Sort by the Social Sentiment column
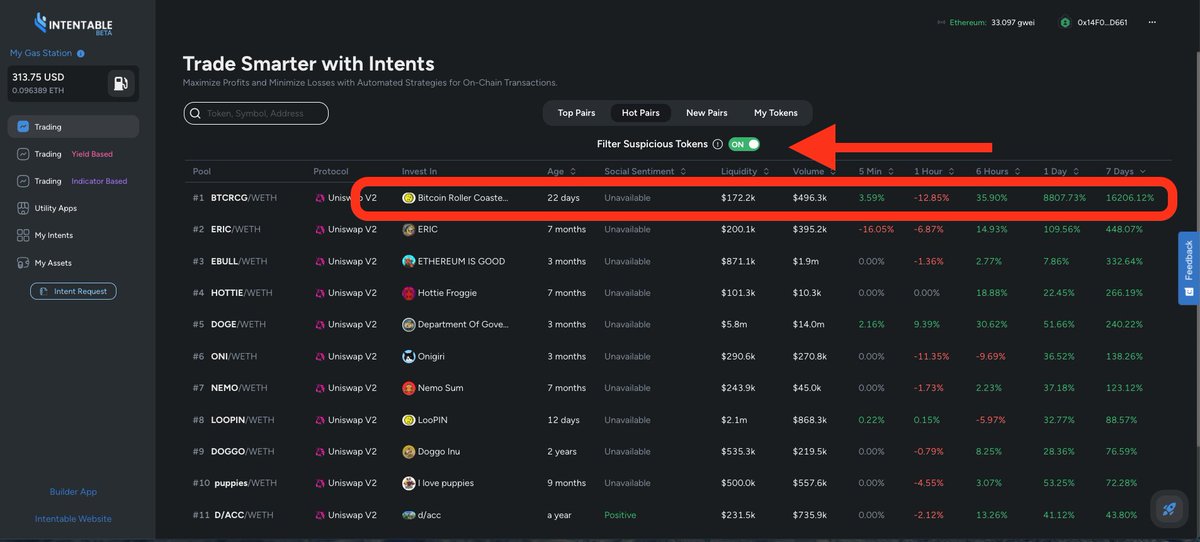Screen dimensions: 1200x542 point(643,172)
